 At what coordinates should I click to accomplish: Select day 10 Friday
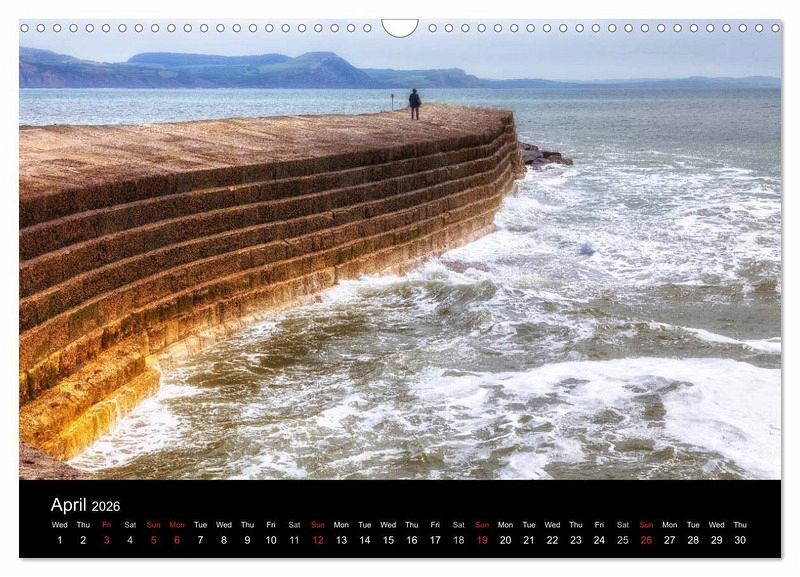(x=271, y=540)
